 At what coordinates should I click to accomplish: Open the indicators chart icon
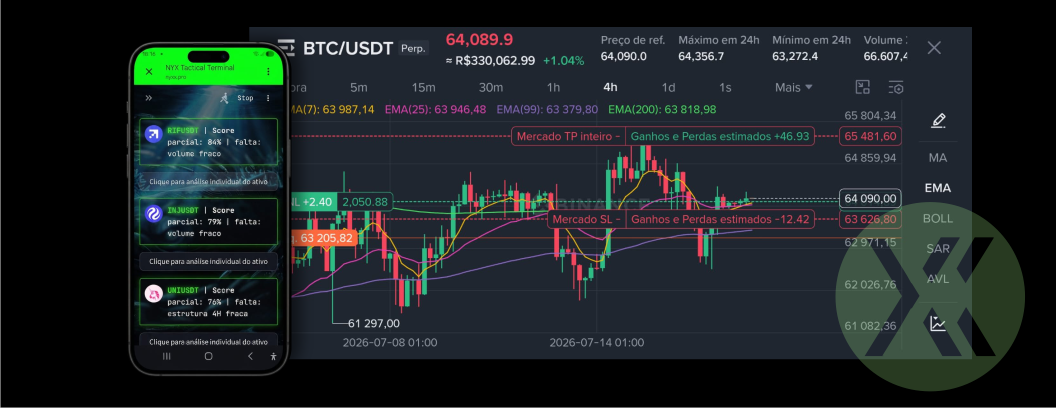[938, 324]
